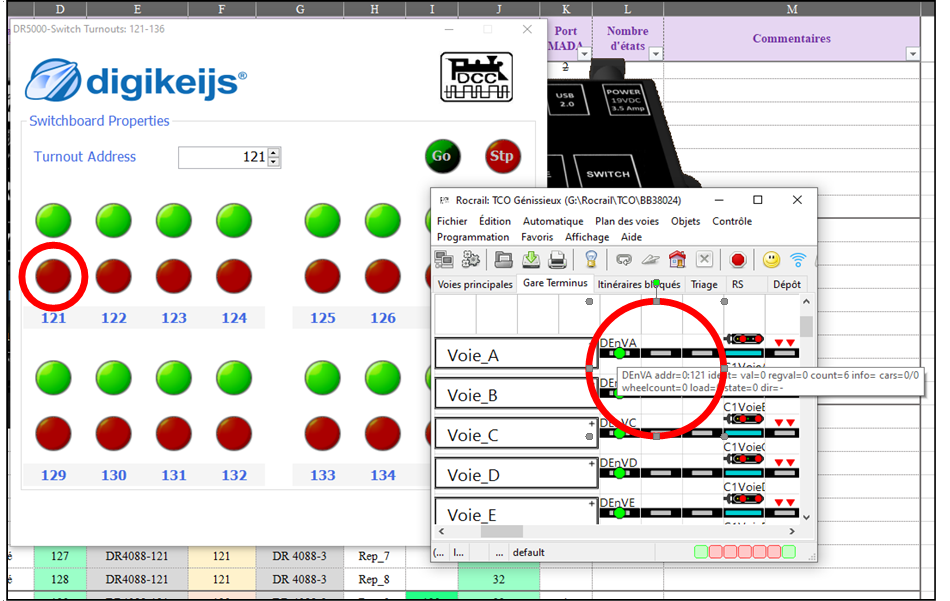
Task: Click the DEnVA green sensor on Voie_A track
Action: (619, 353)
